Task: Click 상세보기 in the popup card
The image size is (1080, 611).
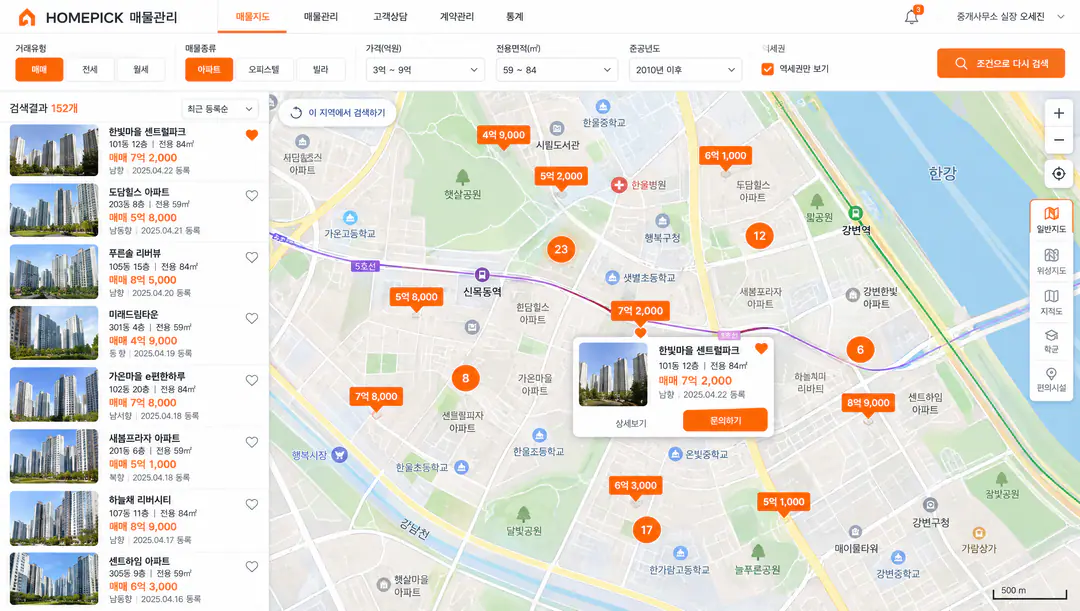Action: 630,423
